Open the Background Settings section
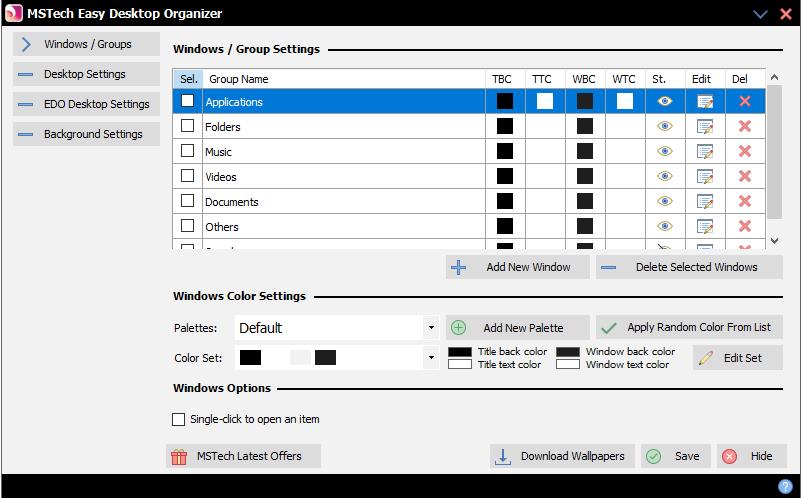 coord(86,134)
